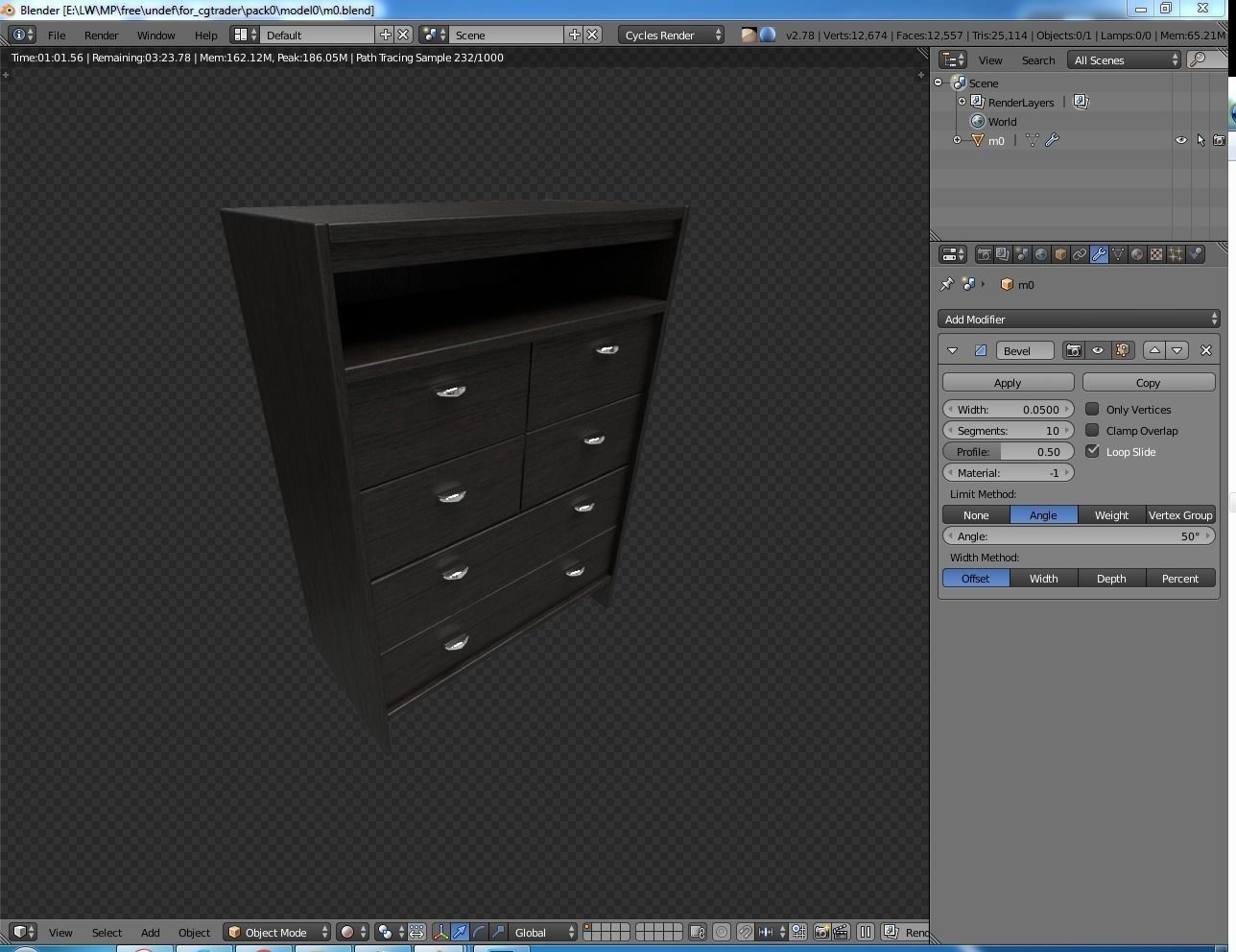
Task: Select the scale manipulator icon
Action: point(498,932)
